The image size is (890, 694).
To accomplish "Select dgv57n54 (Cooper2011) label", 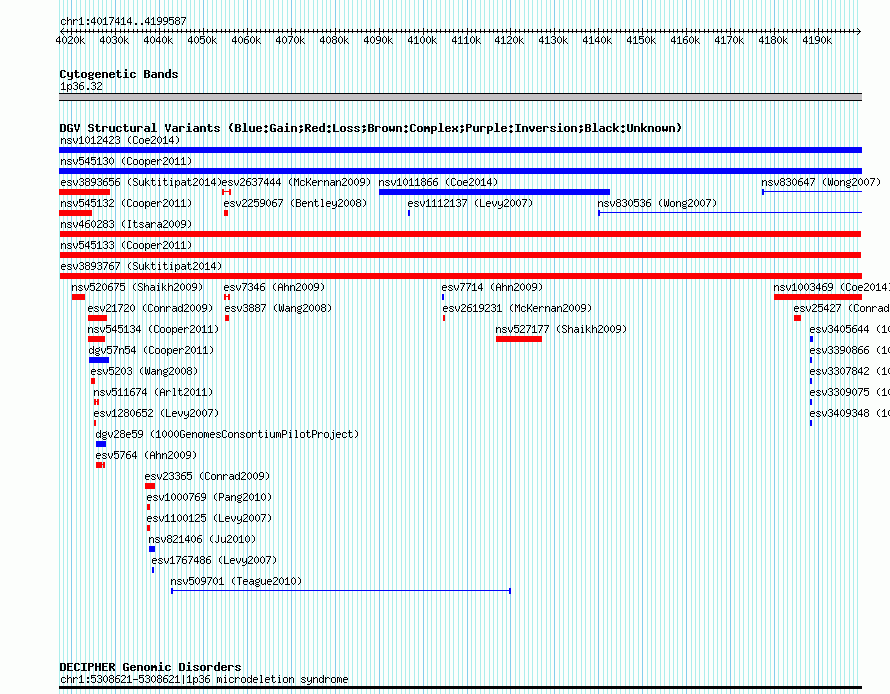I will (x=151, y=350).
